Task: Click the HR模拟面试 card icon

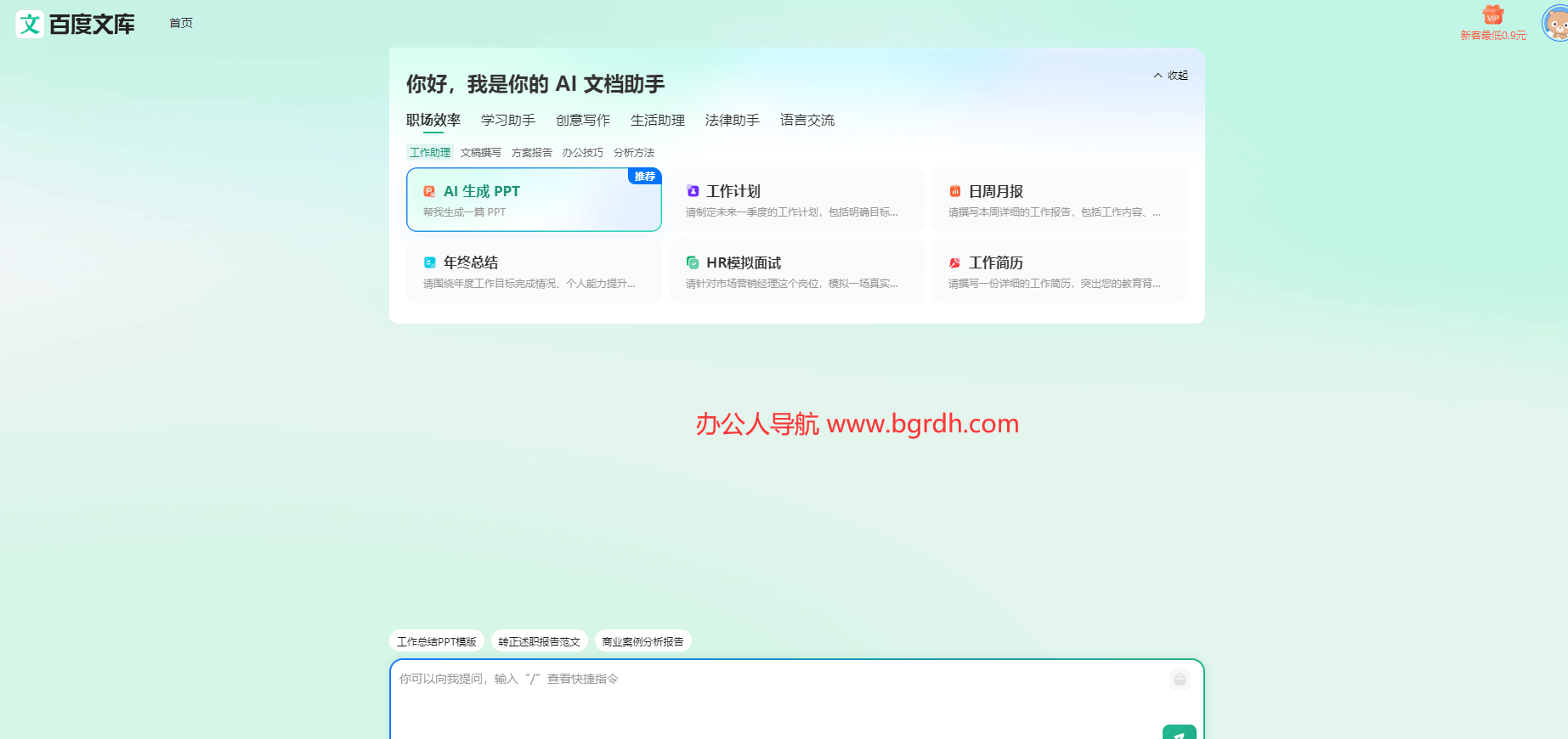Action: tap(693, 262)
